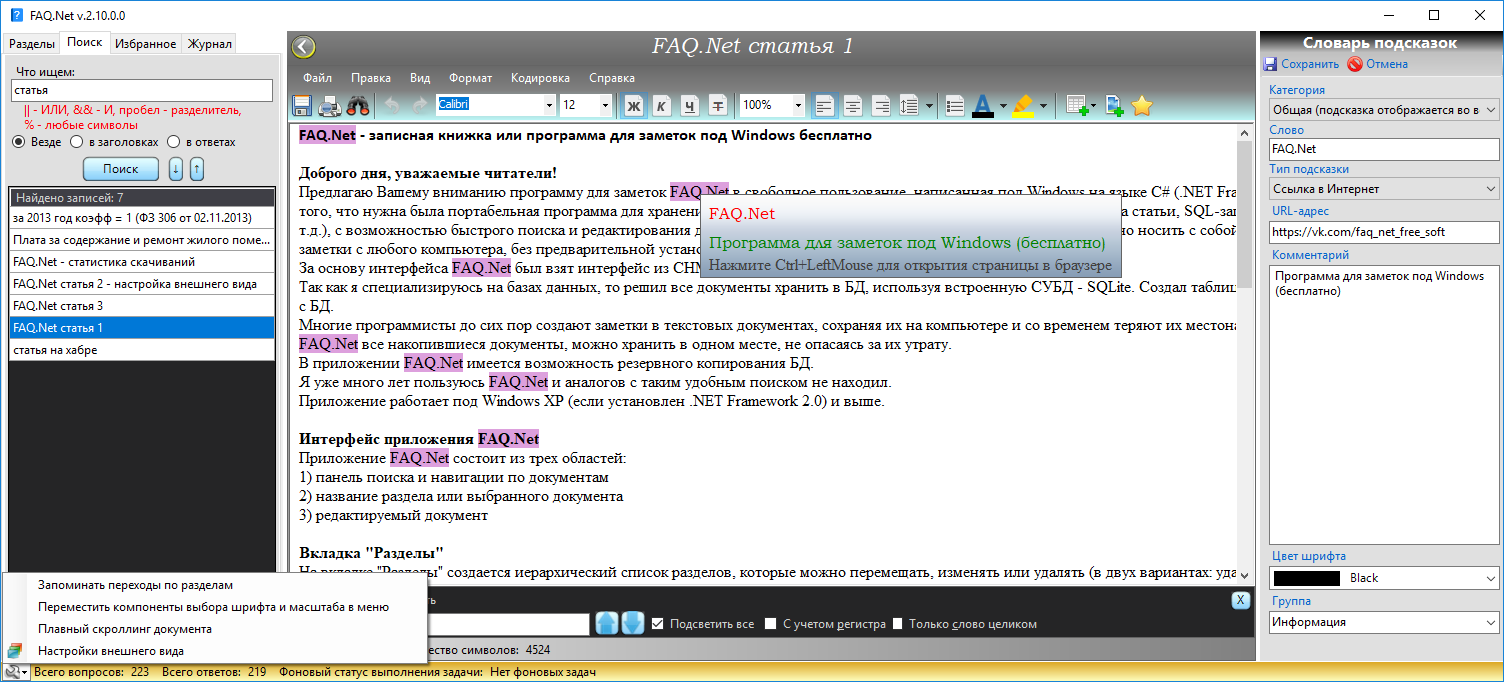Screen dimensions: 1504x682
Task: Click Отмена in hints dictionary
Action: point(1378,64)
